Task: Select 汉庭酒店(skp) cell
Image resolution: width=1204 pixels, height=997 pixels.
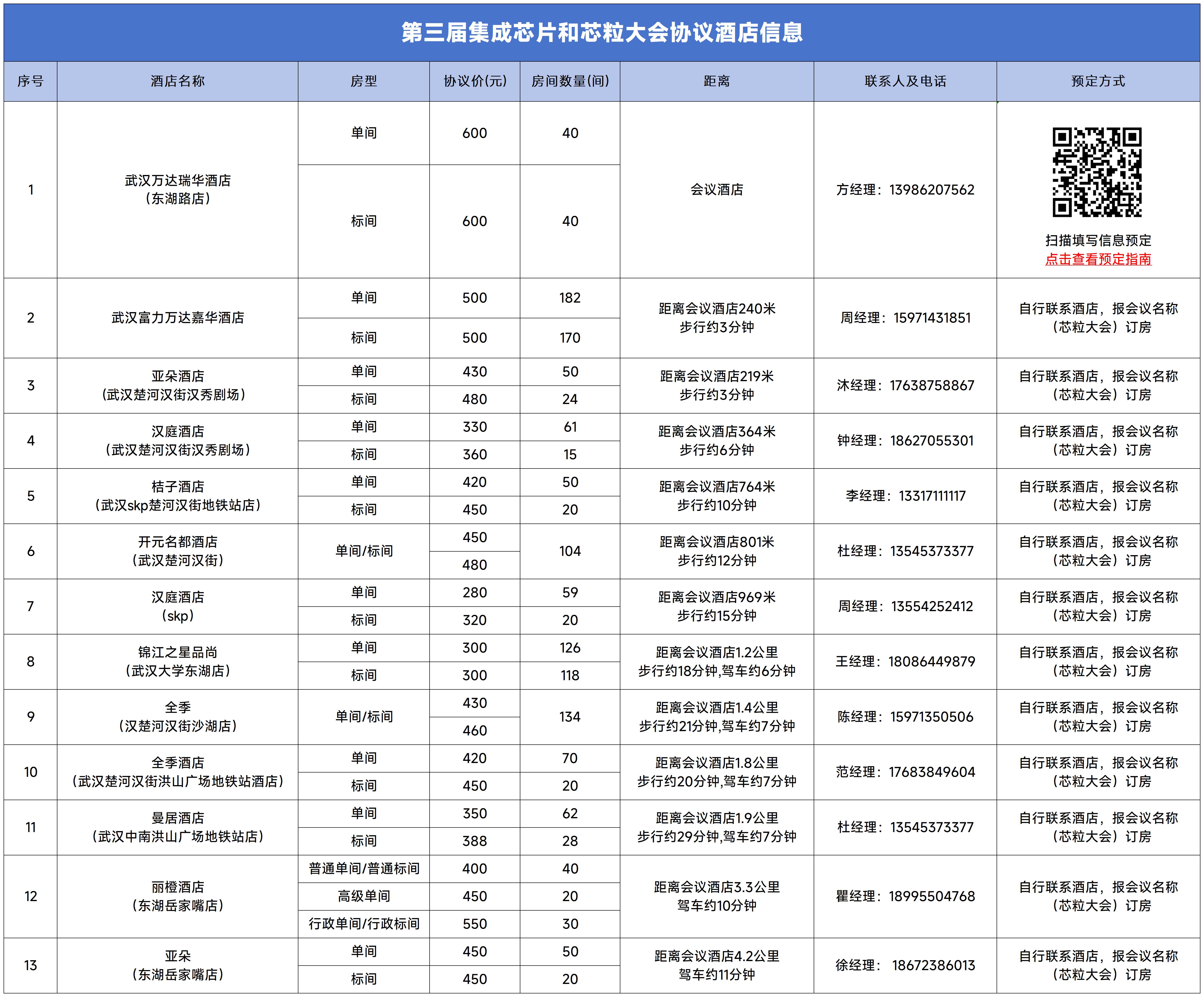Action: pyautogui.click(x=178, y=607)
